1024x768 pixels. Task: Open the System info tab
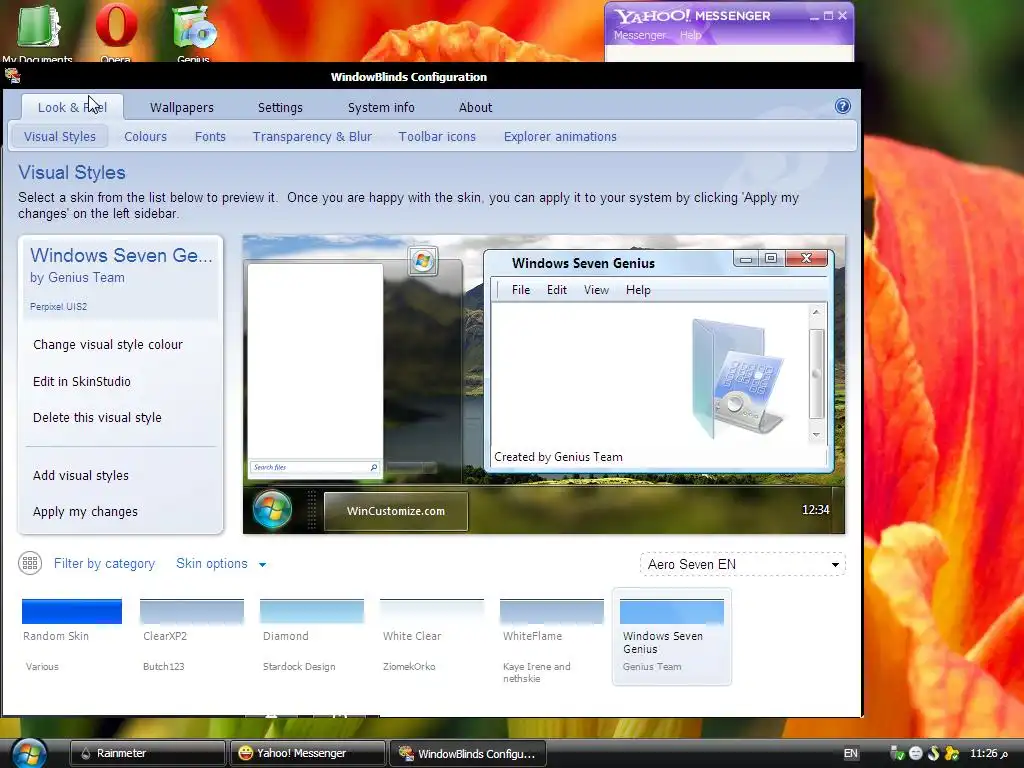pos(381,107)
